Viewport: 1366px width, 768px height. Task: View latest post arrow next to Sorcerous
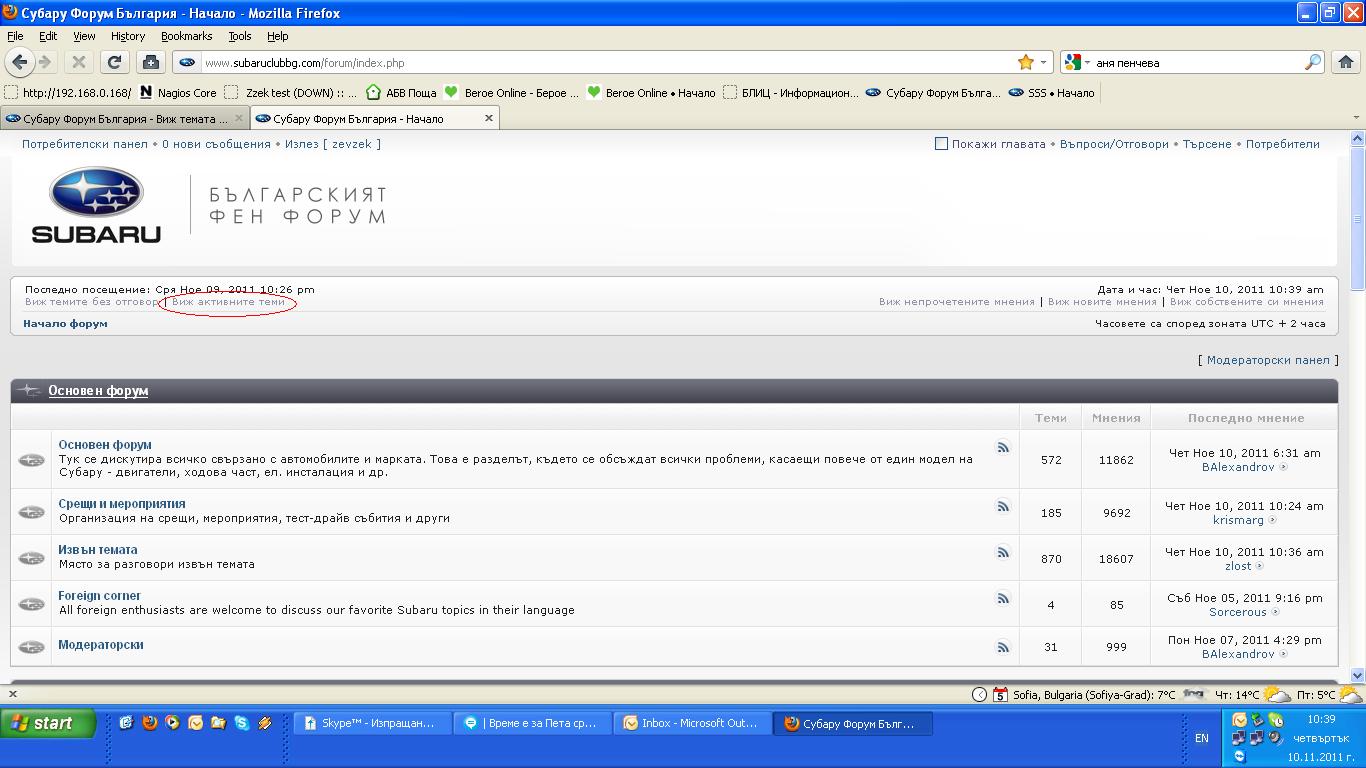coord(1275,612)
